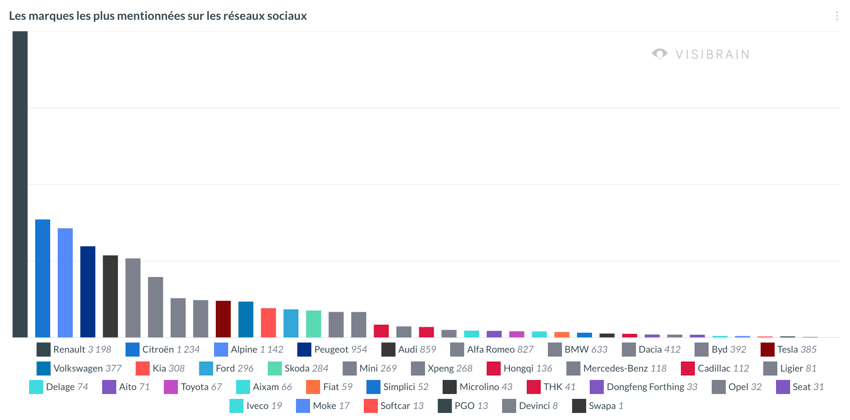The height and width of the screenshot is (420, 850).
Task: Click the Ligier 81 legend label
Action: click(x=797, y=369)
